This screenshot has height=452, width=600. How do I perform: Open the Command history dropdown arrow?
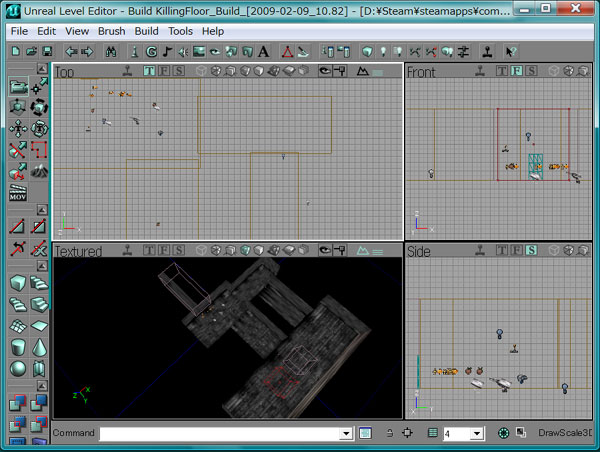[346, 434]
